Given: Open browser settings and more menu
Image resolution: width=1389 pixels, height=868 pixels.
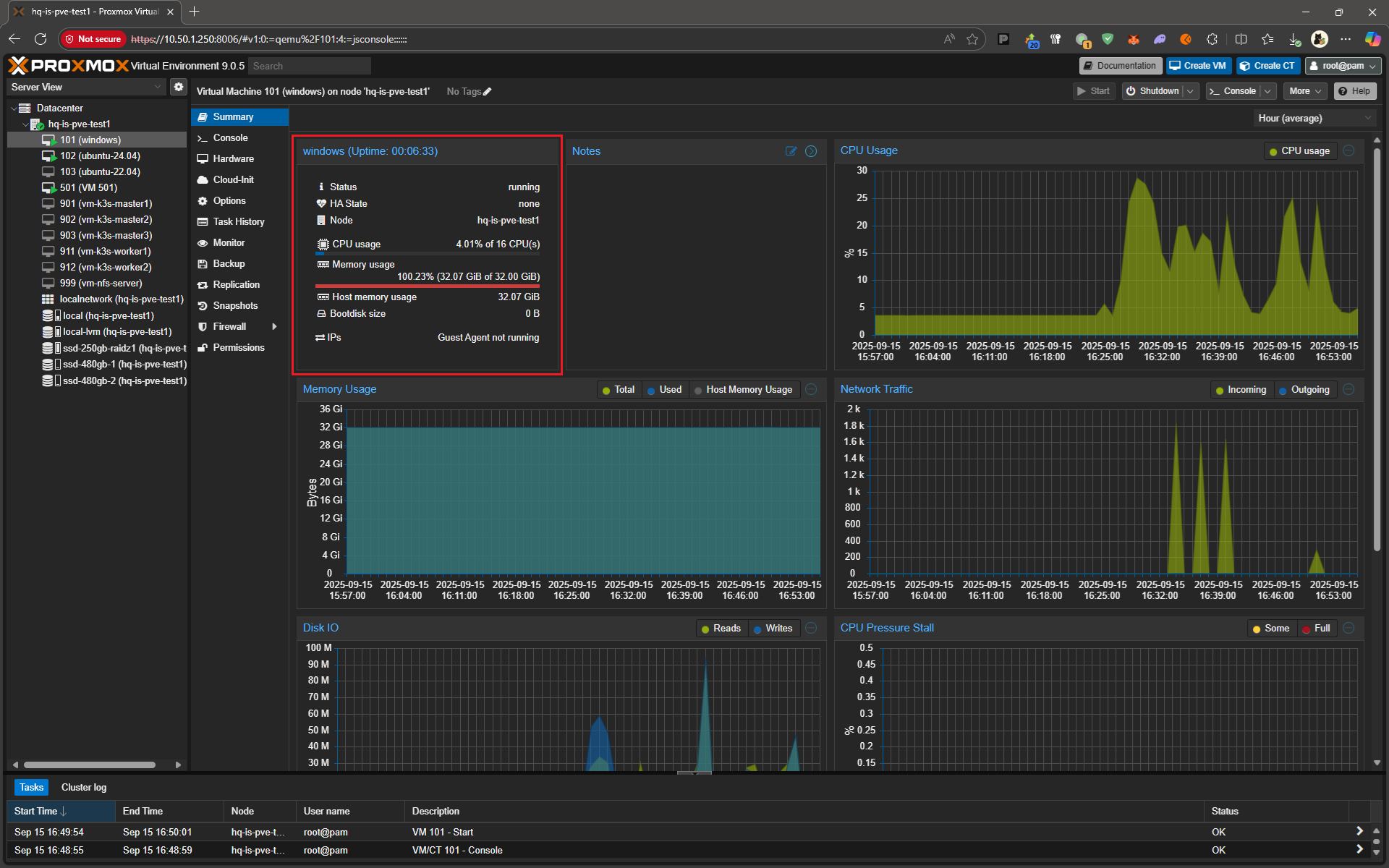Looking at the screenshot, I should coord(1345,39).
